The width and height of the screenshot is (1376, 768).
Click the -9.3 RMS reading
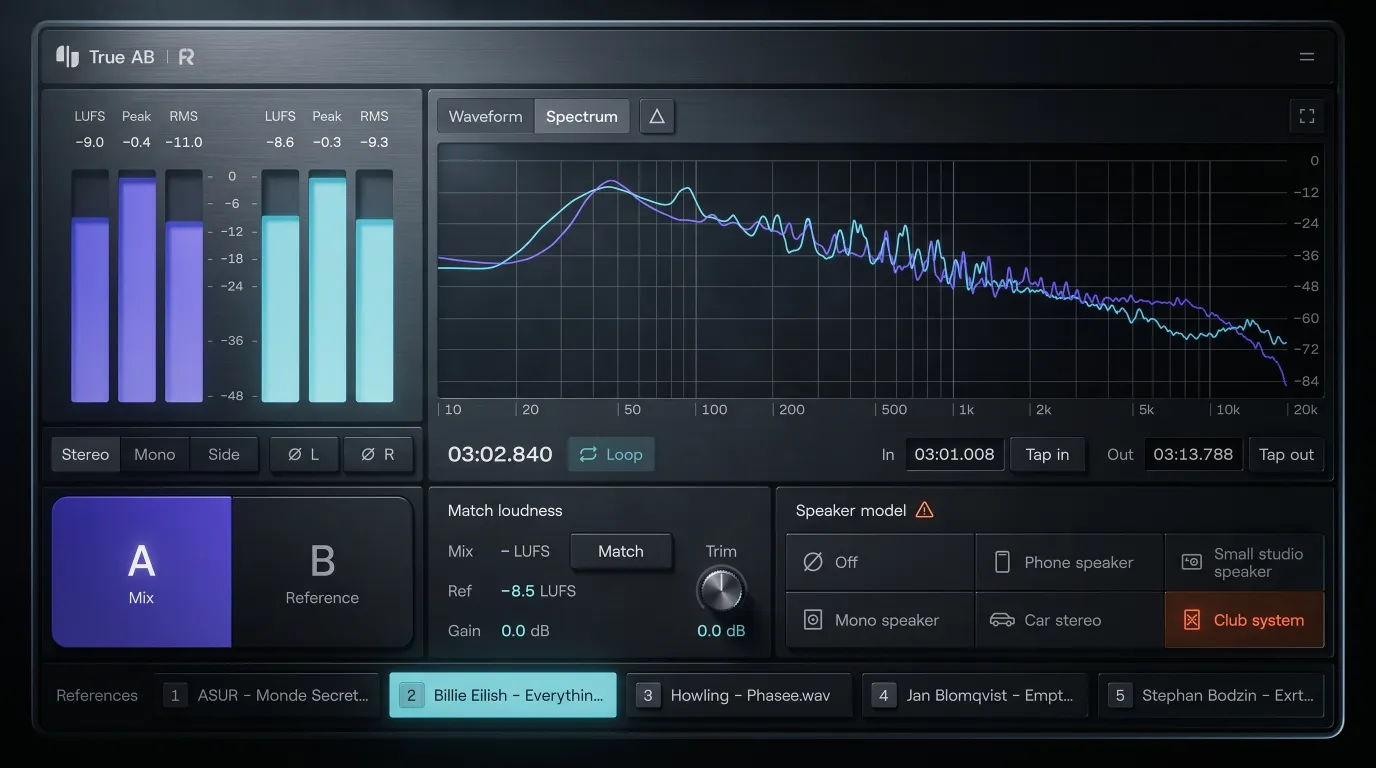(x=374, y=142)
